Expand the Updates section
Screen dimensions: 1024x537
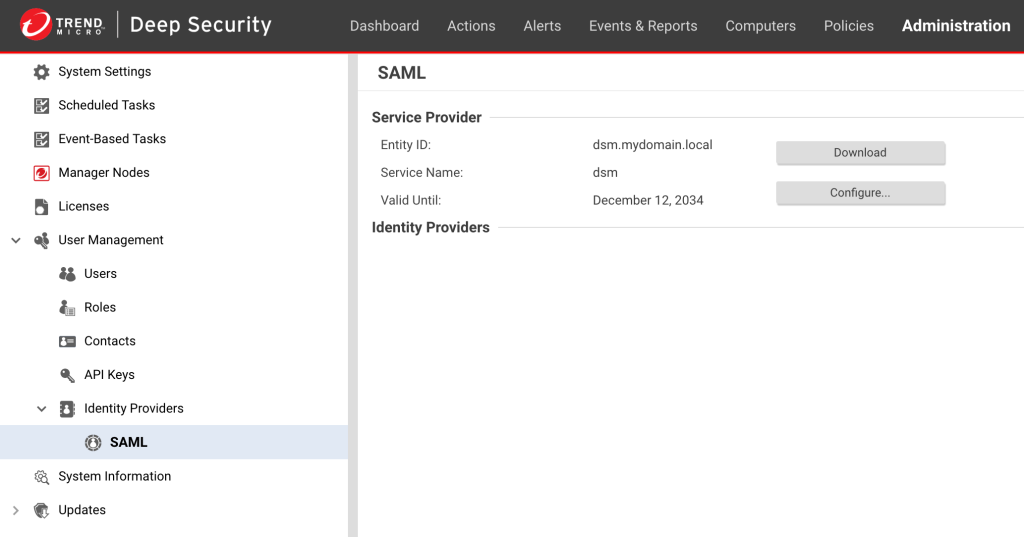pos(16,510)
